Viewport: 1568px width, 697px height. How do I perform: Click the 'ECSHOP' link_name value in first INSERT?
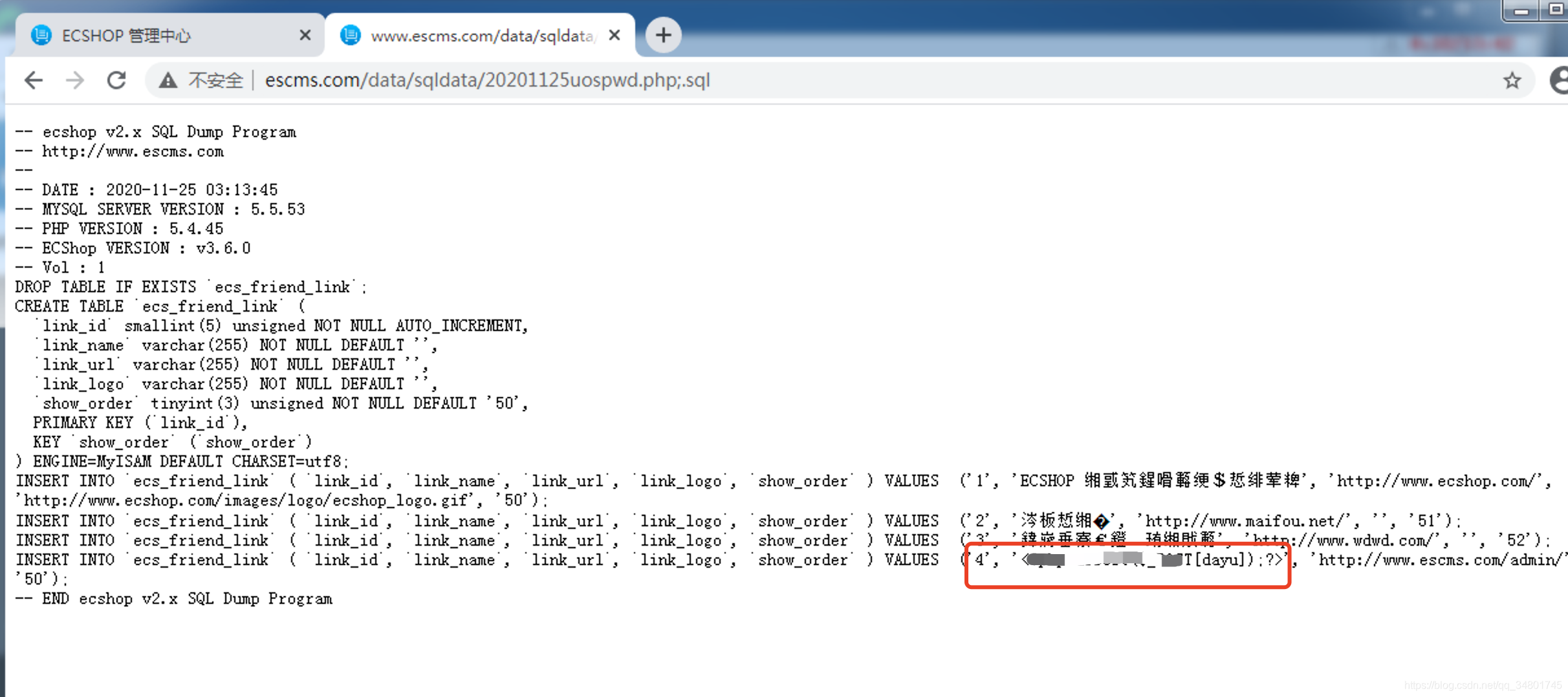click(1047, 481)
